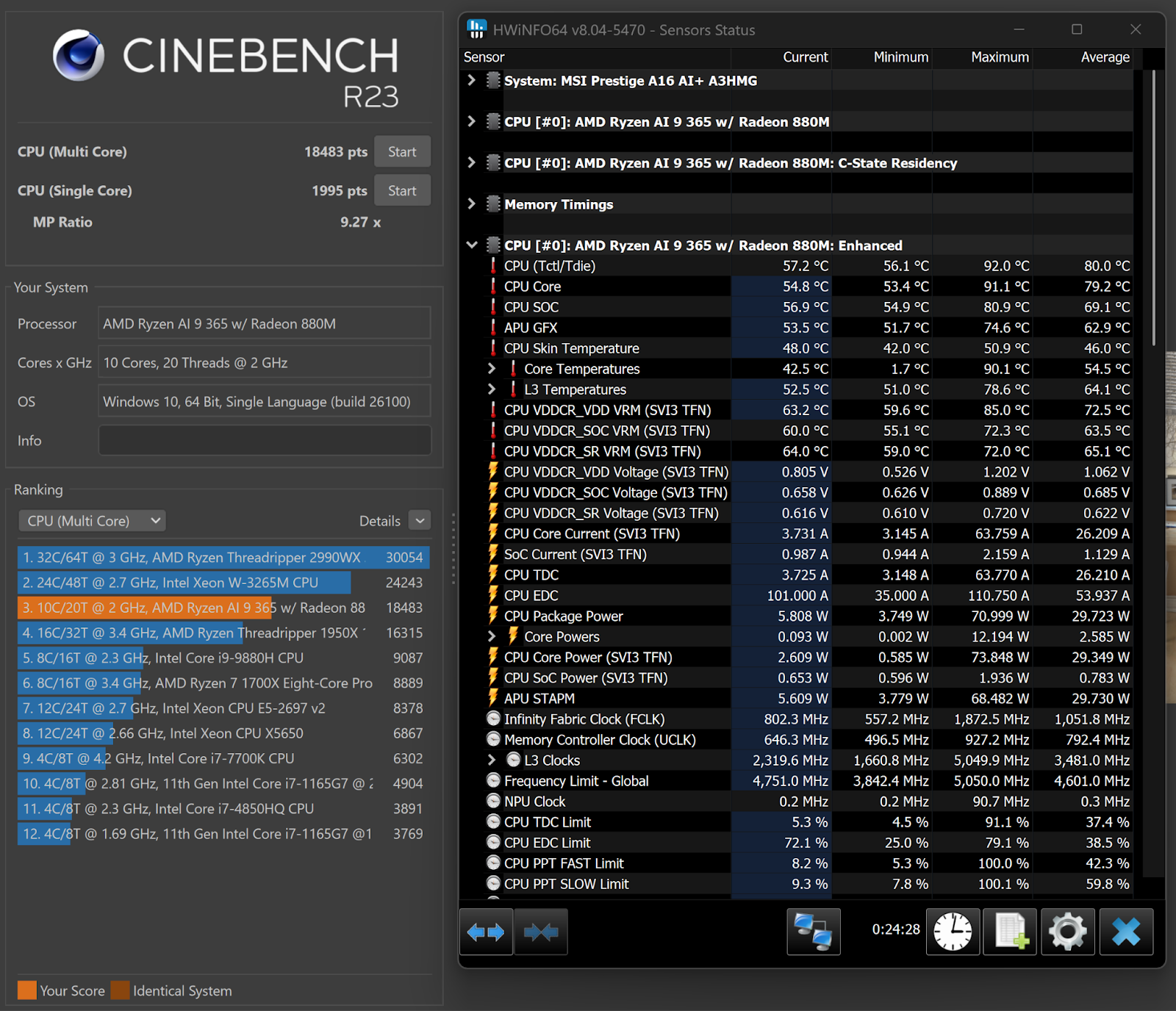
Task: Select ranking row Intel Core i7-7700K
Action: (223, 758)
